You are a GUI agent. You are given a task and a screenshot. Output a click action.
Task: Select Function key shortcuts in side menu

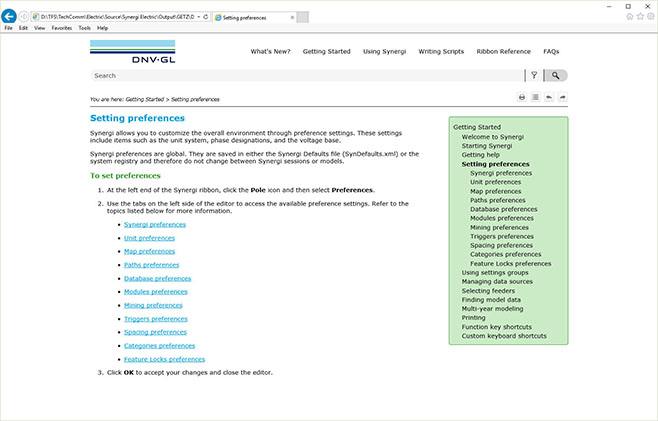pos(496,327)
